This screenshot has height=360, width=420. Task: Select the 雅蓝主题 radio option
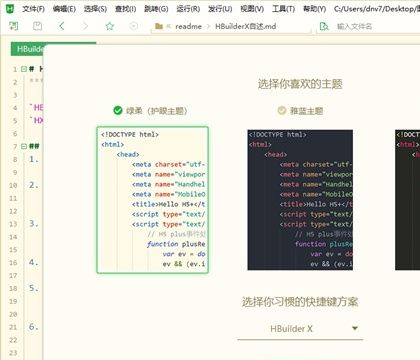300,111
